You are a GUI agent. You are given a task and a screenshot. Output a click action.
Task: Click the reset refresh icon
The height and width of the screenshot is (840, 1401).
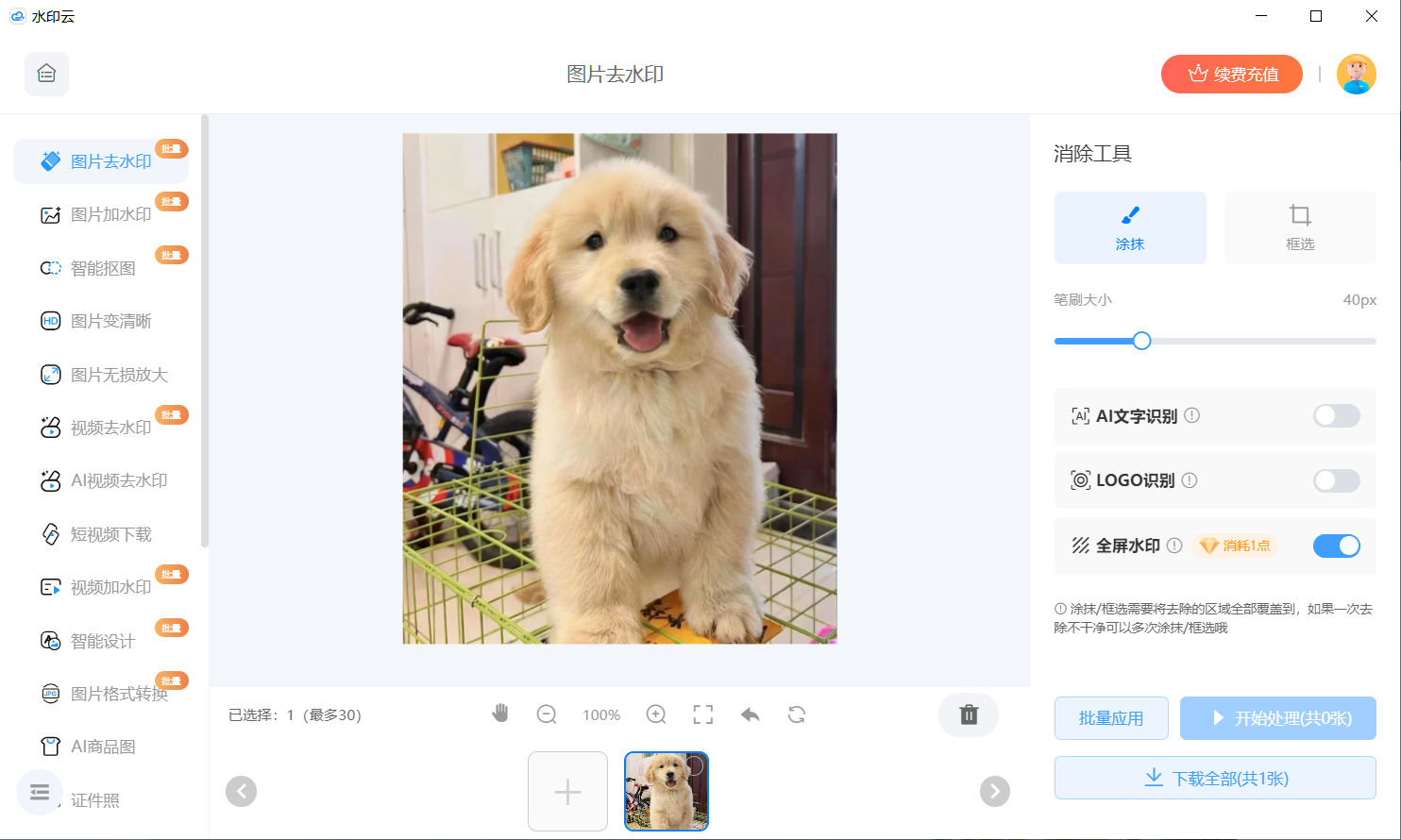tap(797, 714)
